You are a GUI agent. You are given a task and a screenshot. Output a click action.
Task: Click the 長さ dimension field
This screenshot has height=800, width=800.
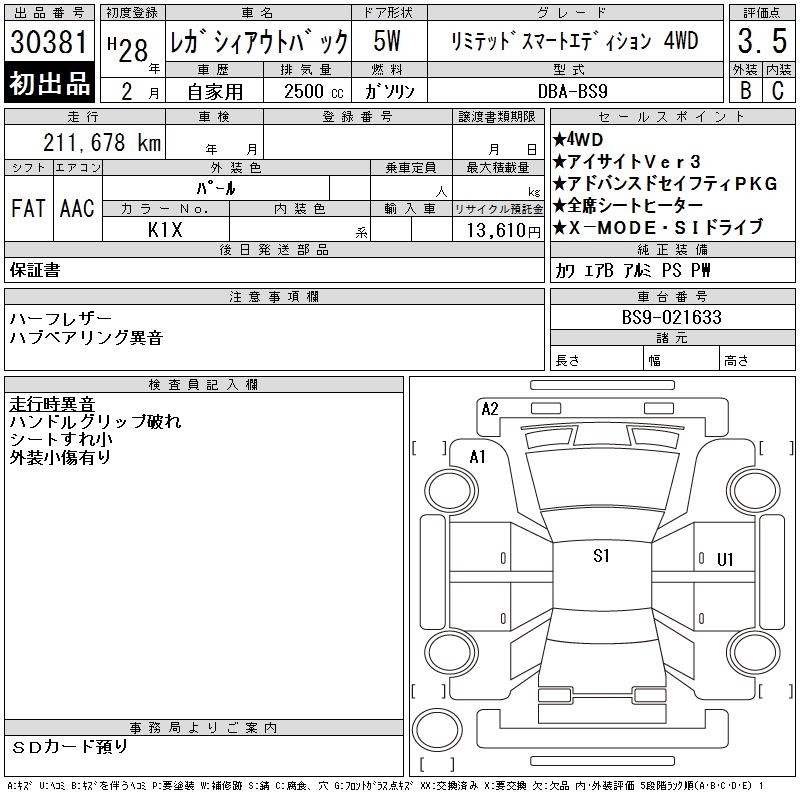point(596,358)
